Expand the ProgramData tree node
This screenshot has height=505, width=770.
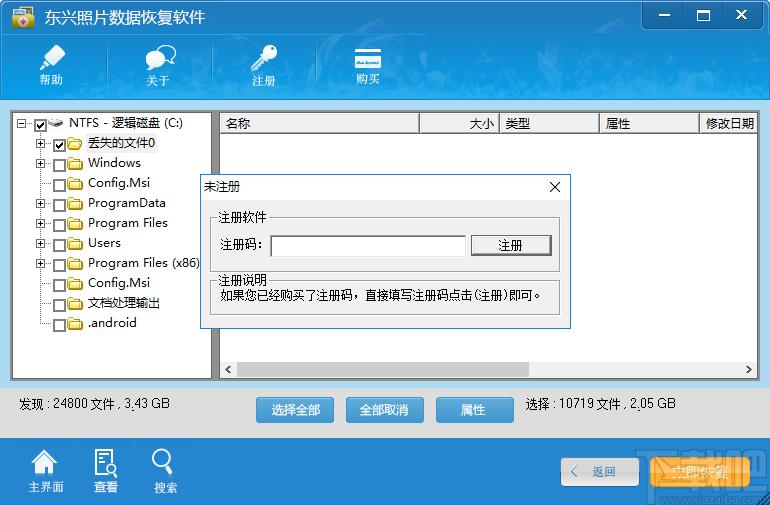click(x=40, y=203)
